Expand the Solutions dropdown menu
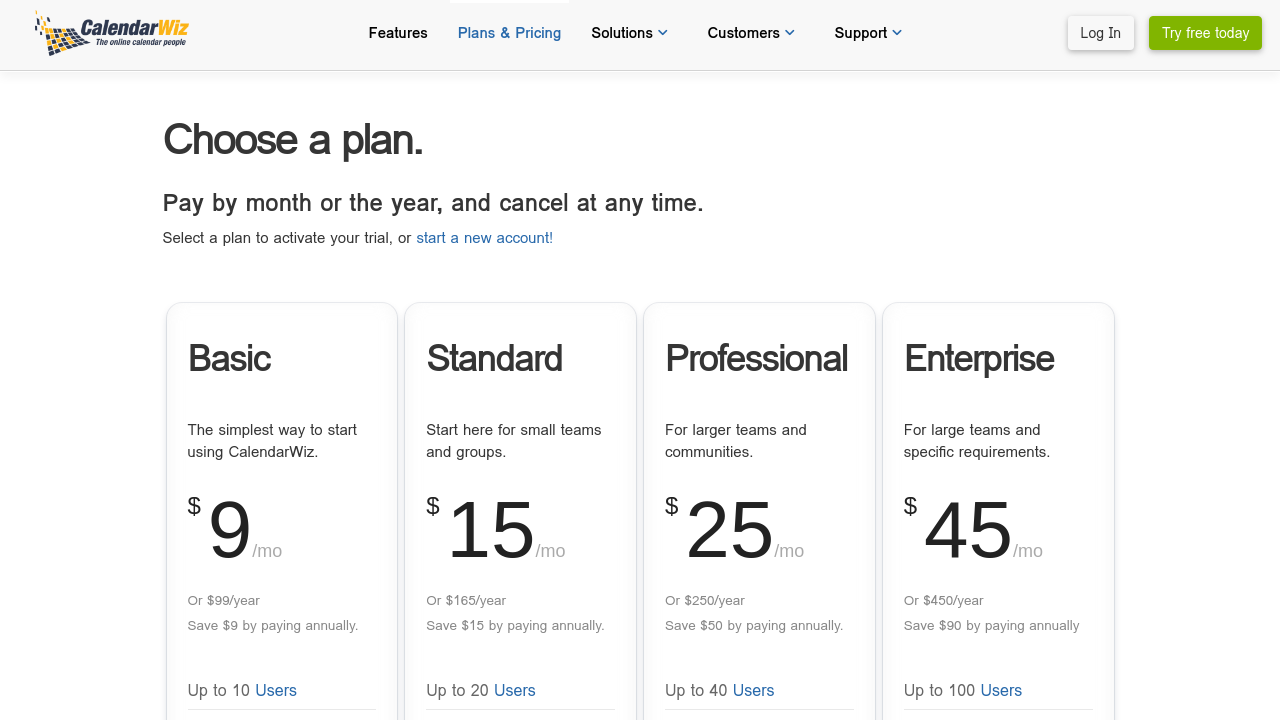Viewport: 1280px width, 720px height. click(x=629, y=33)
